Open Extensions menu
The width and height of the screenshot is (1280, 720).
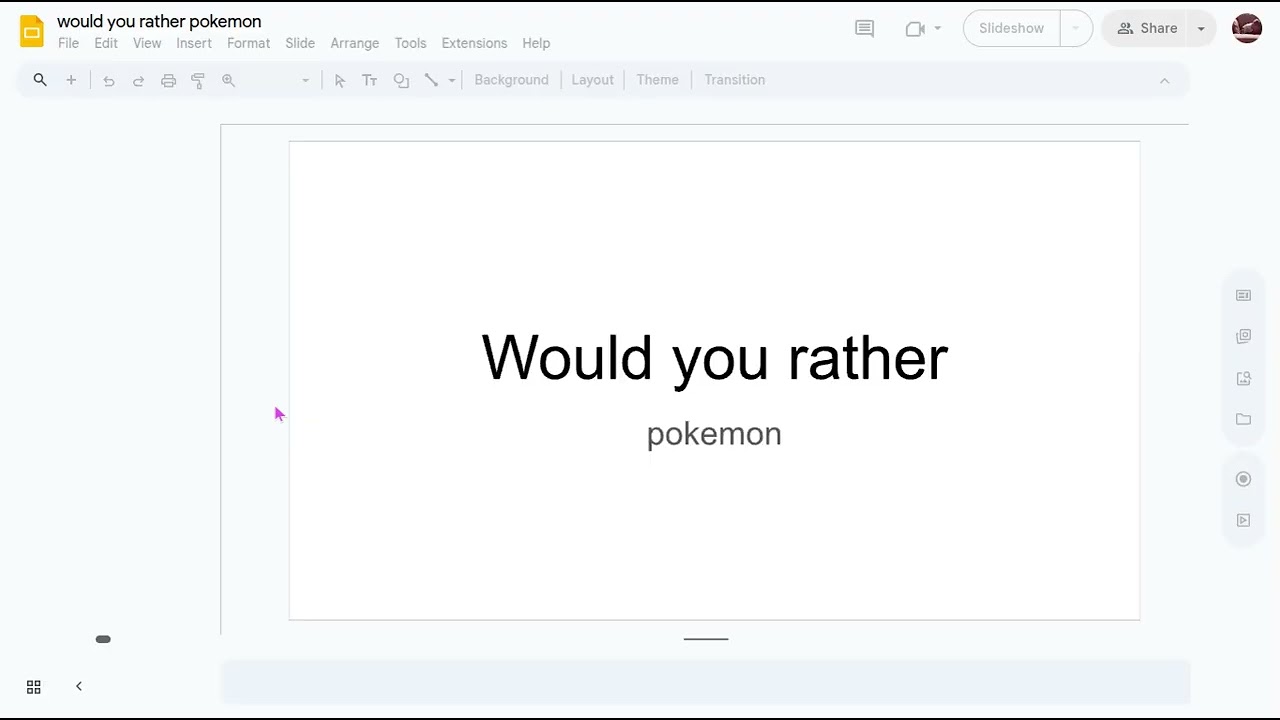(474, 43)
